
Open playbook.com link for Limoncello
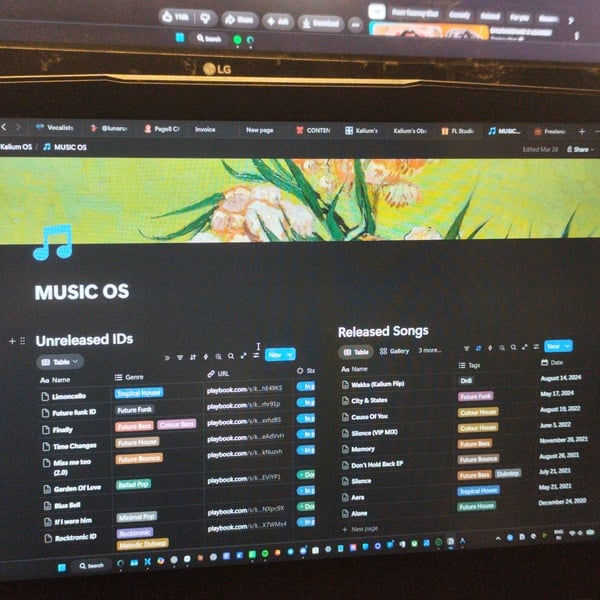pyautogui.click(x=244, y=389)
